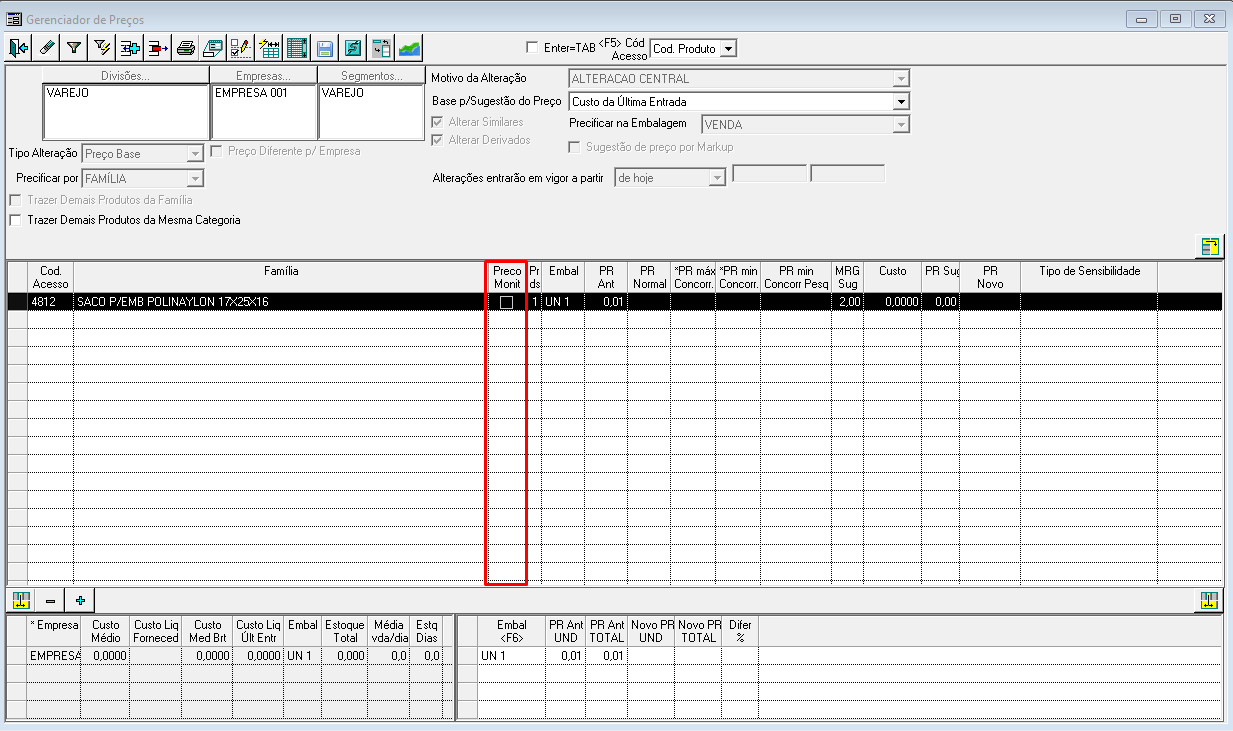1233x731 pixels.
Task: Click the eraser clear icon
Action: (x=46, y=47)
